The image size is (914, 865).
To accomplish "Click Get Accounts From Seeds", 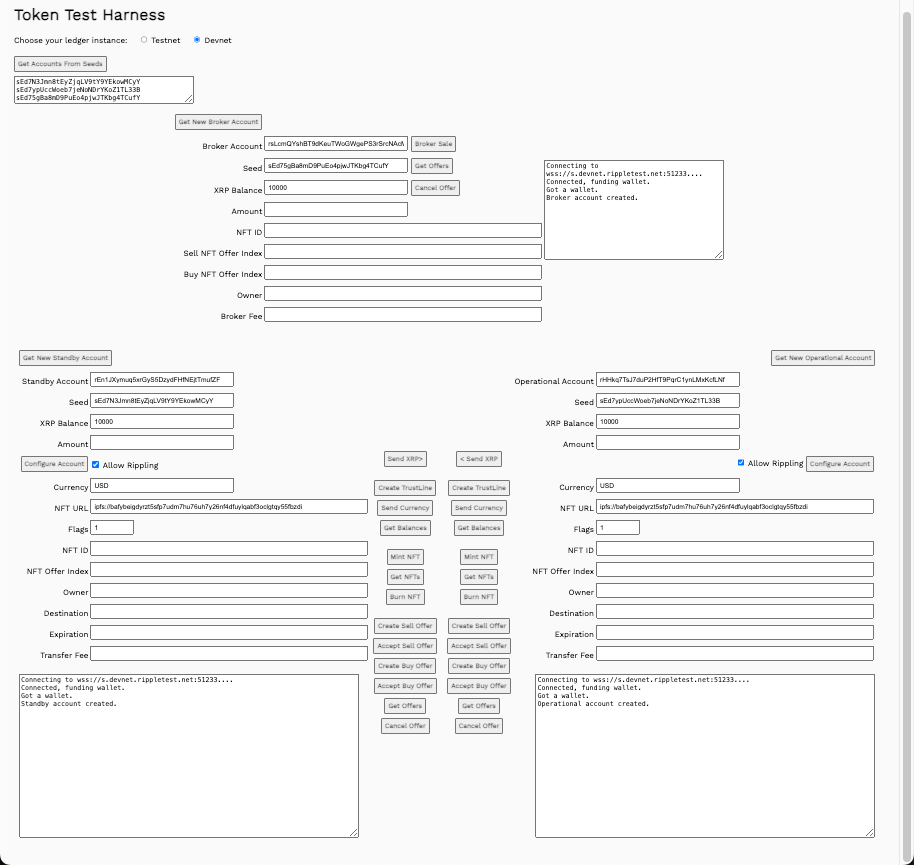I will [60, 63].
